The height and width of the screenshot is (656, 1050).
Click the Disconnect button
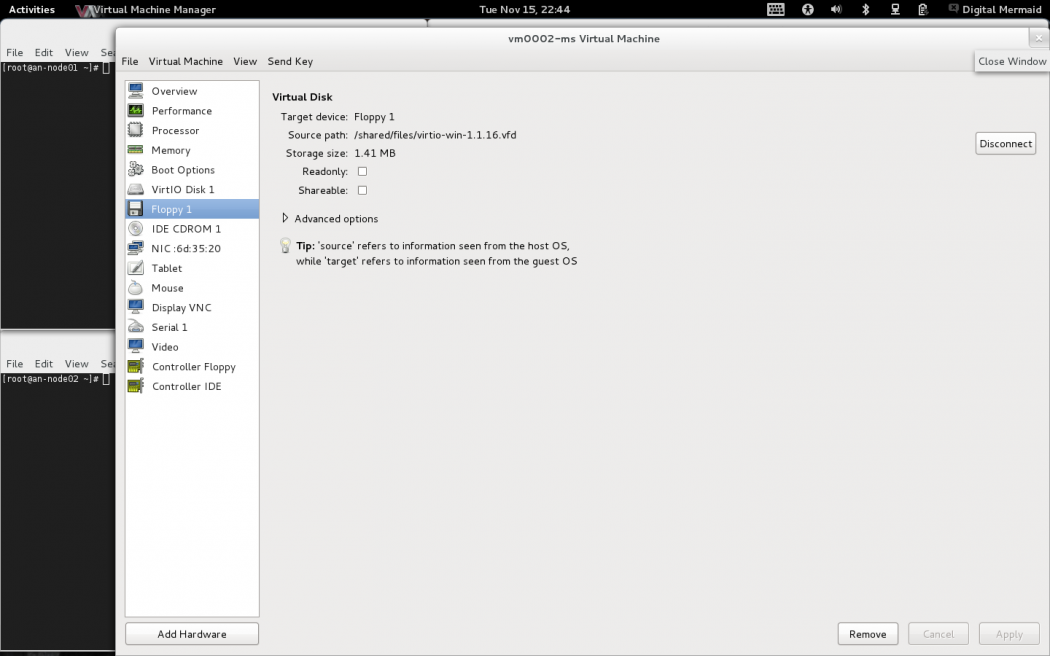[x=1005, y=144]
